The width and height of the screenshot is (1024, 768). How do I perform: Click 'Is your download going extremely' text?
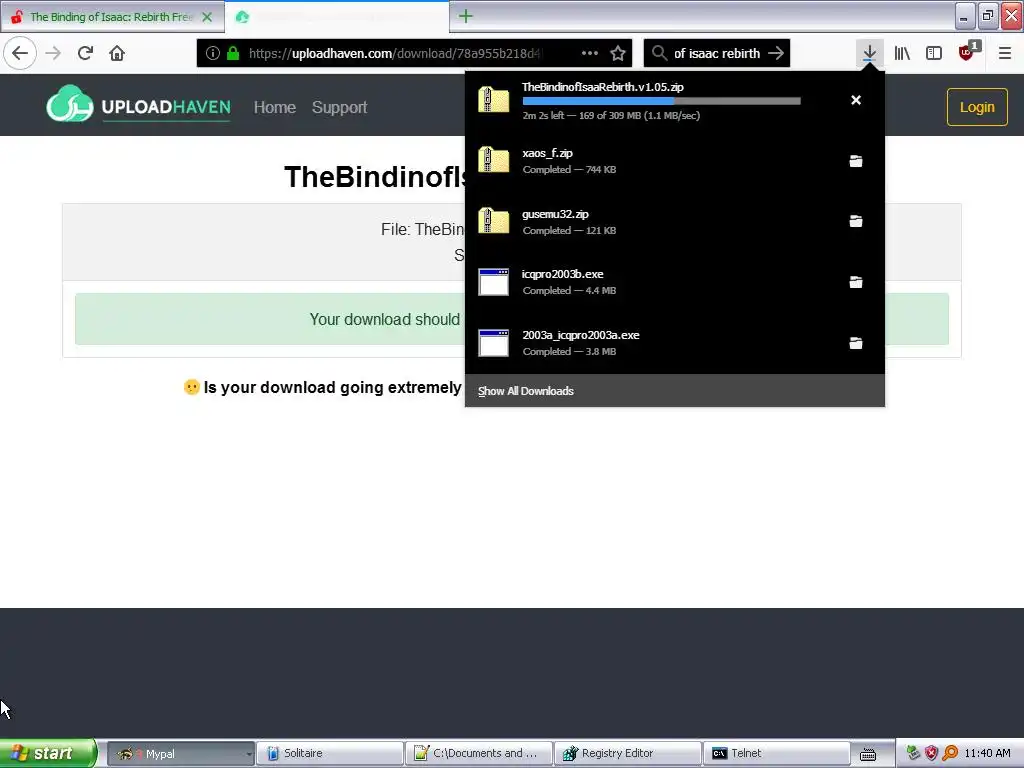point(332,387)
